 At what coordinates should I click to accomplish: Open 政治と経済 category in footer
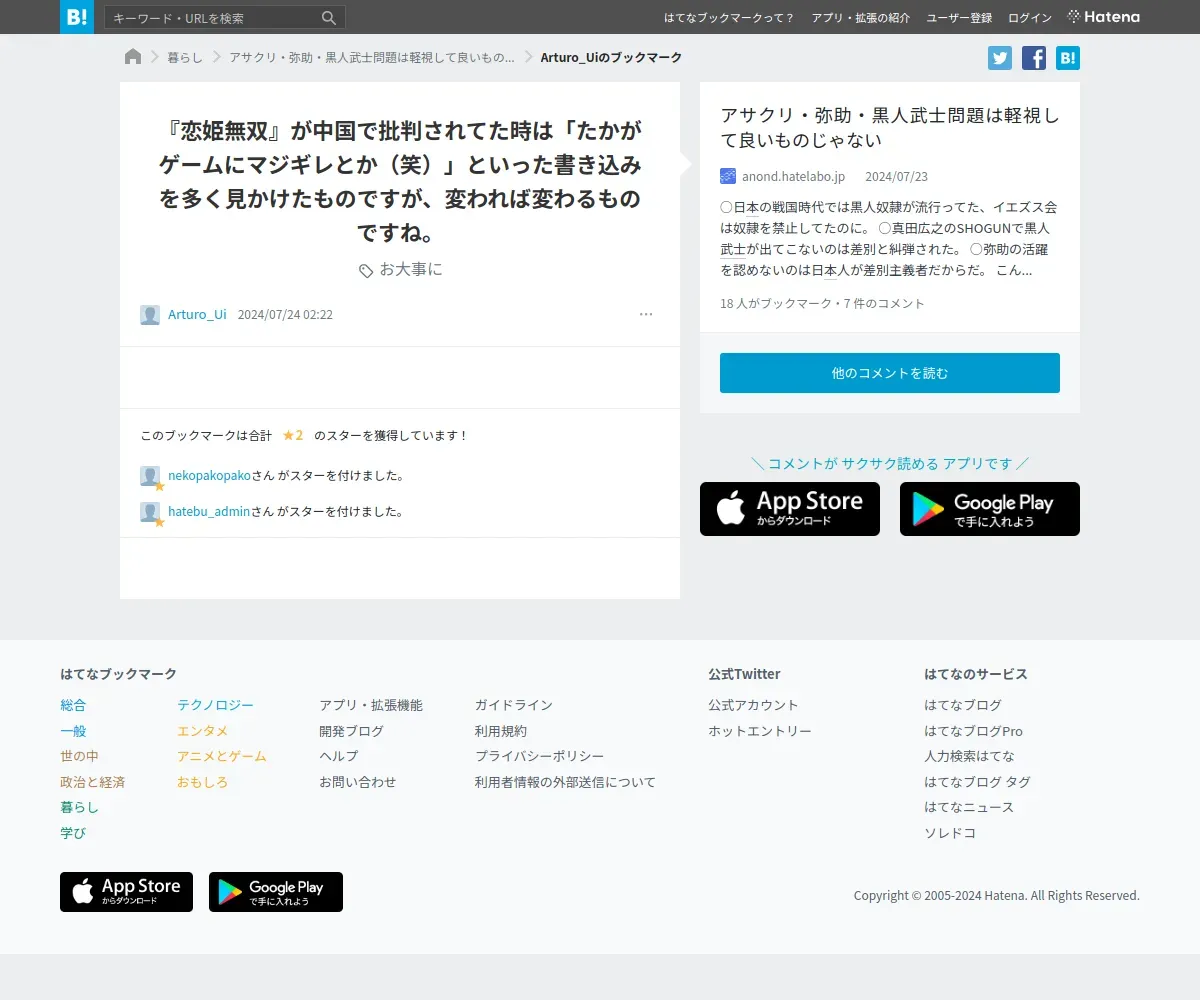pyautogui.click(x=92, y=782)
